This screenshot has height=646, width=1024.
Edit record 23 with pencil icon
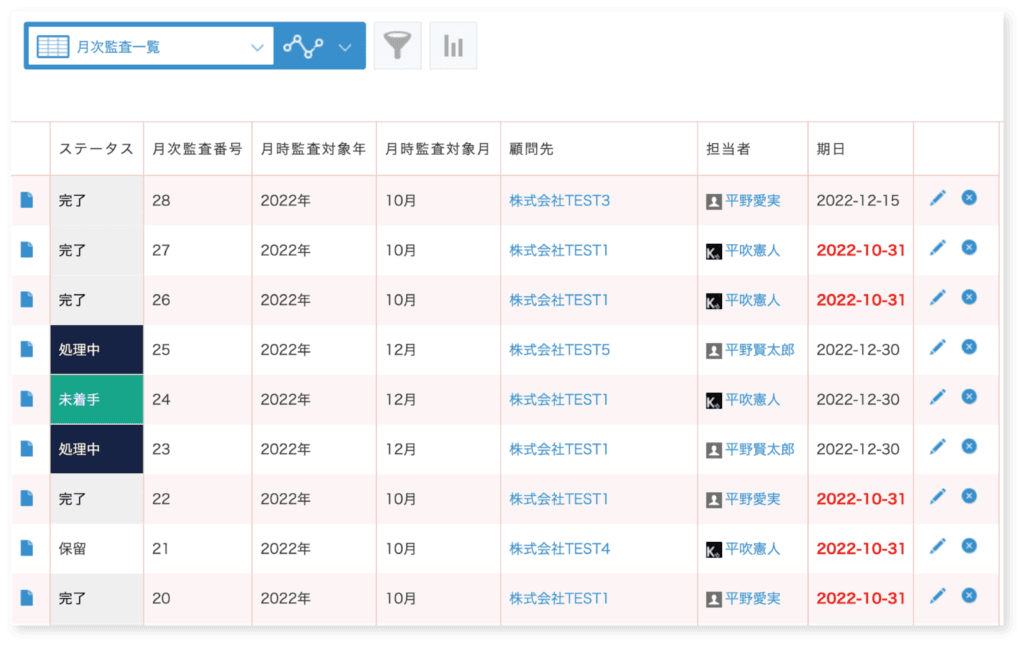938,446
